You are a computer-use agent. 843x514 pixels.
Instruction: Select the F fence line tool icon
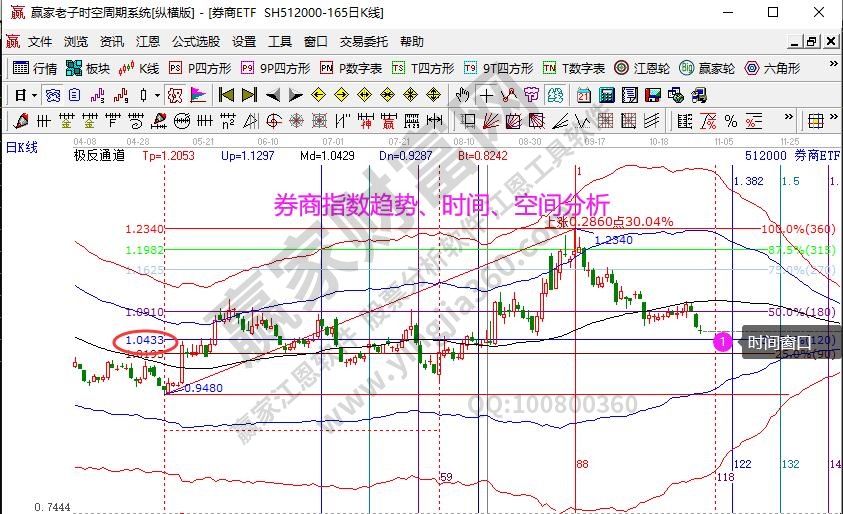point(112,121)
